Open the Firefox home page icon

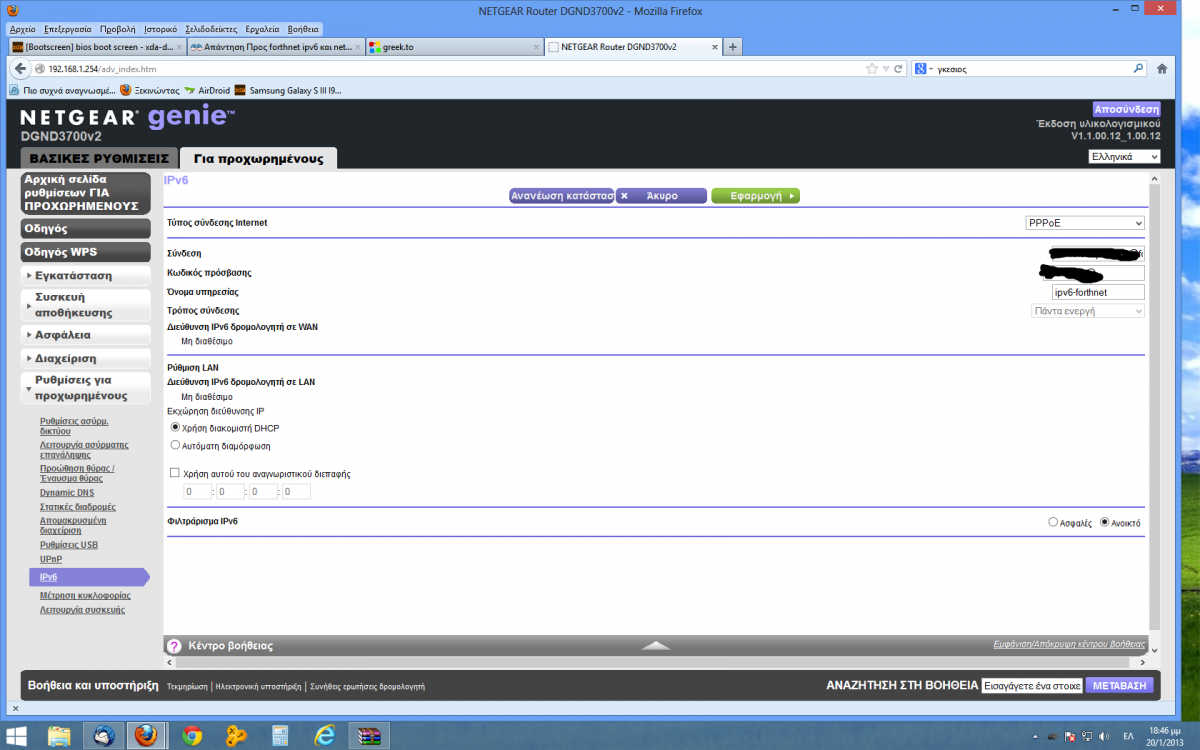[1162, 69]
